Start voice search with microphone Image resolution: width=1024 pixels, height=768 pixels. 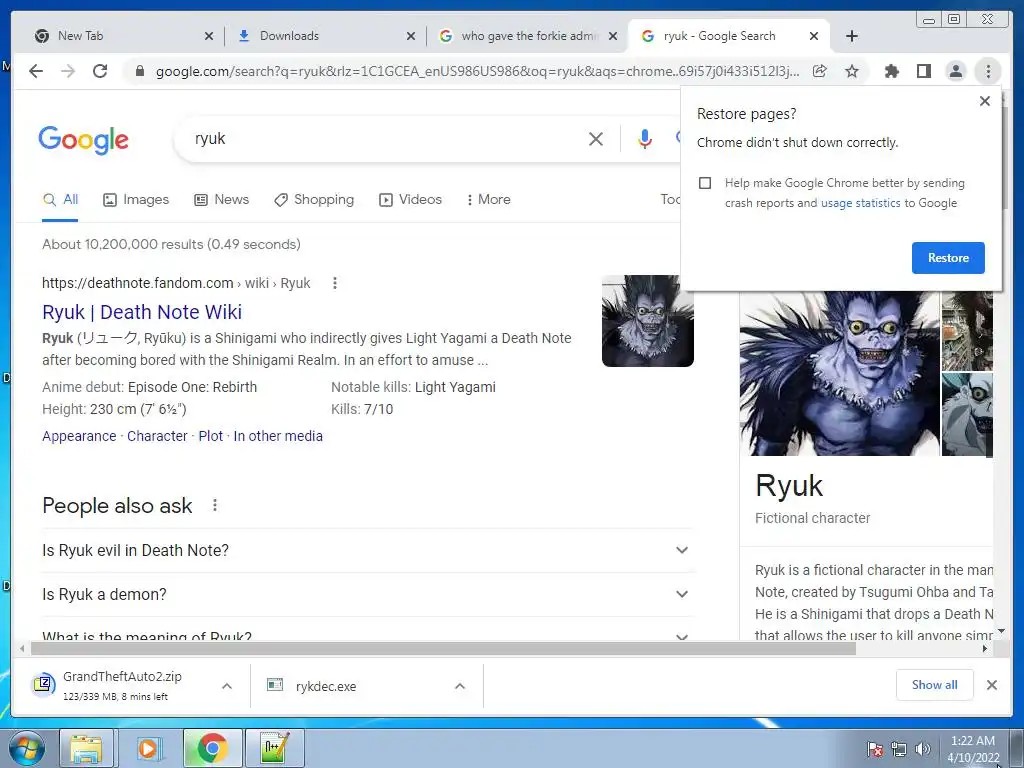click(x=645, y=138)
